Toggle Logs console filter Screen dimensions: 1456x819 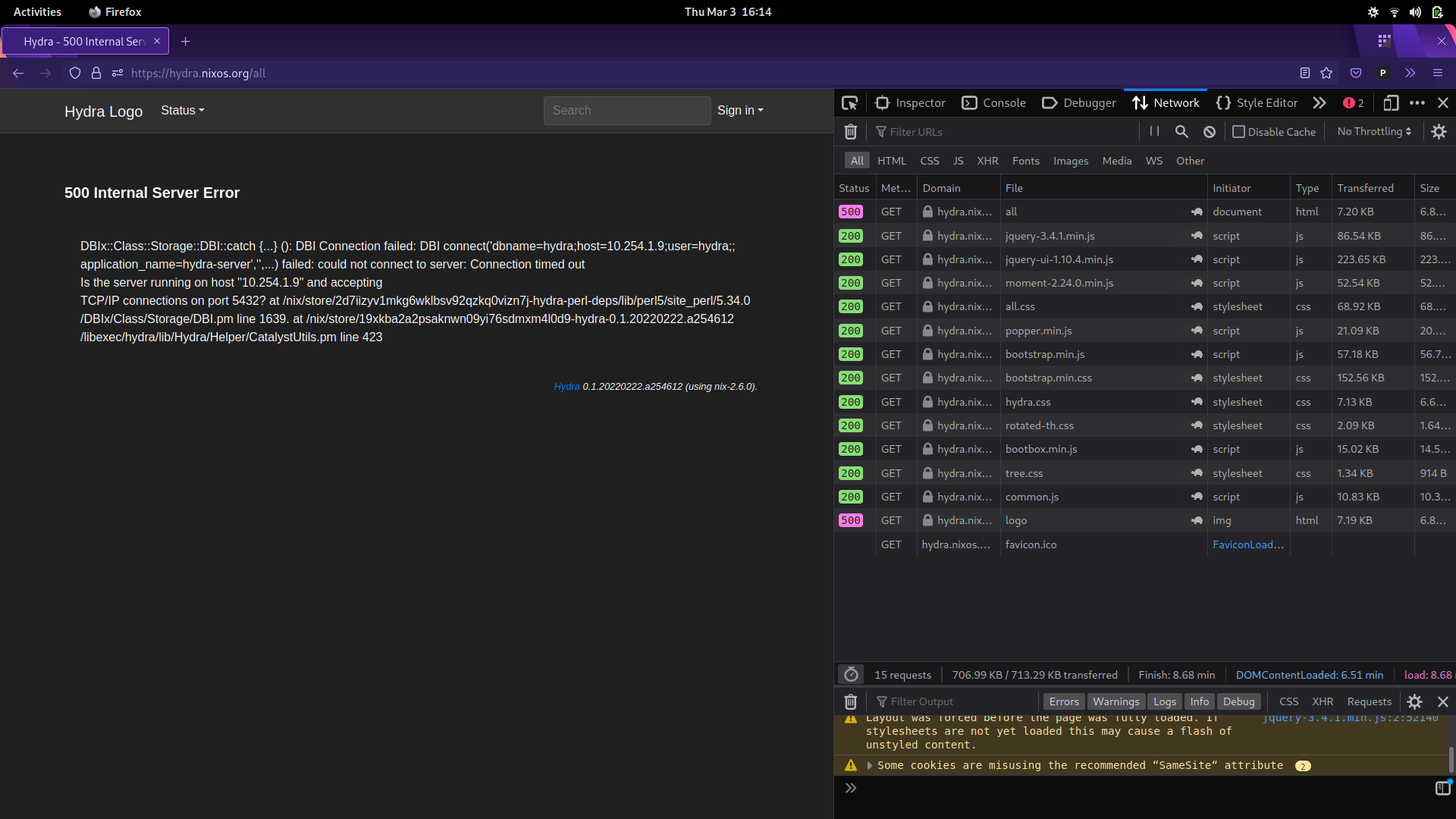pyautogui.click(x=1164, y=702)
